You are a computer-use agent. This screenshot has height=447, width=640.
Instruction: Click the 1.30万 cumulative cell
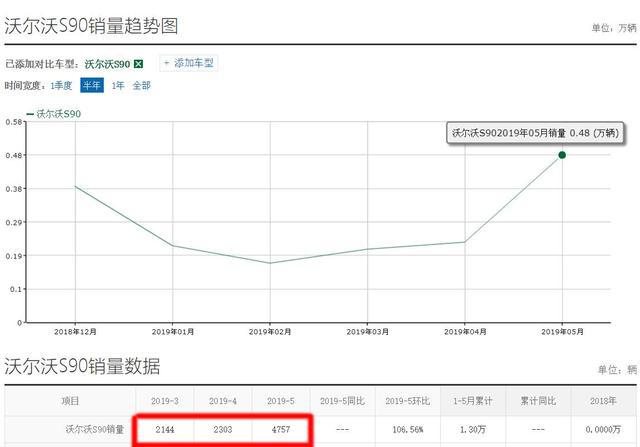tap(473, 429)
